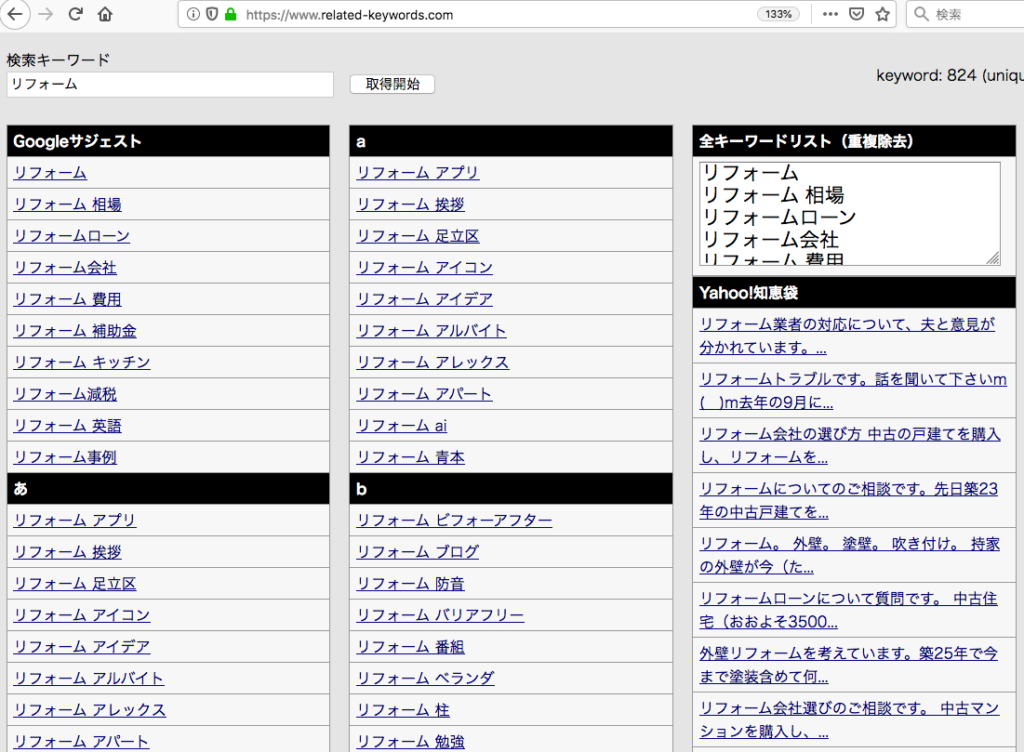1024x752 pixels.
Task: Open the リフォーム 青本 link in the a column
Action: click(411, 457)
